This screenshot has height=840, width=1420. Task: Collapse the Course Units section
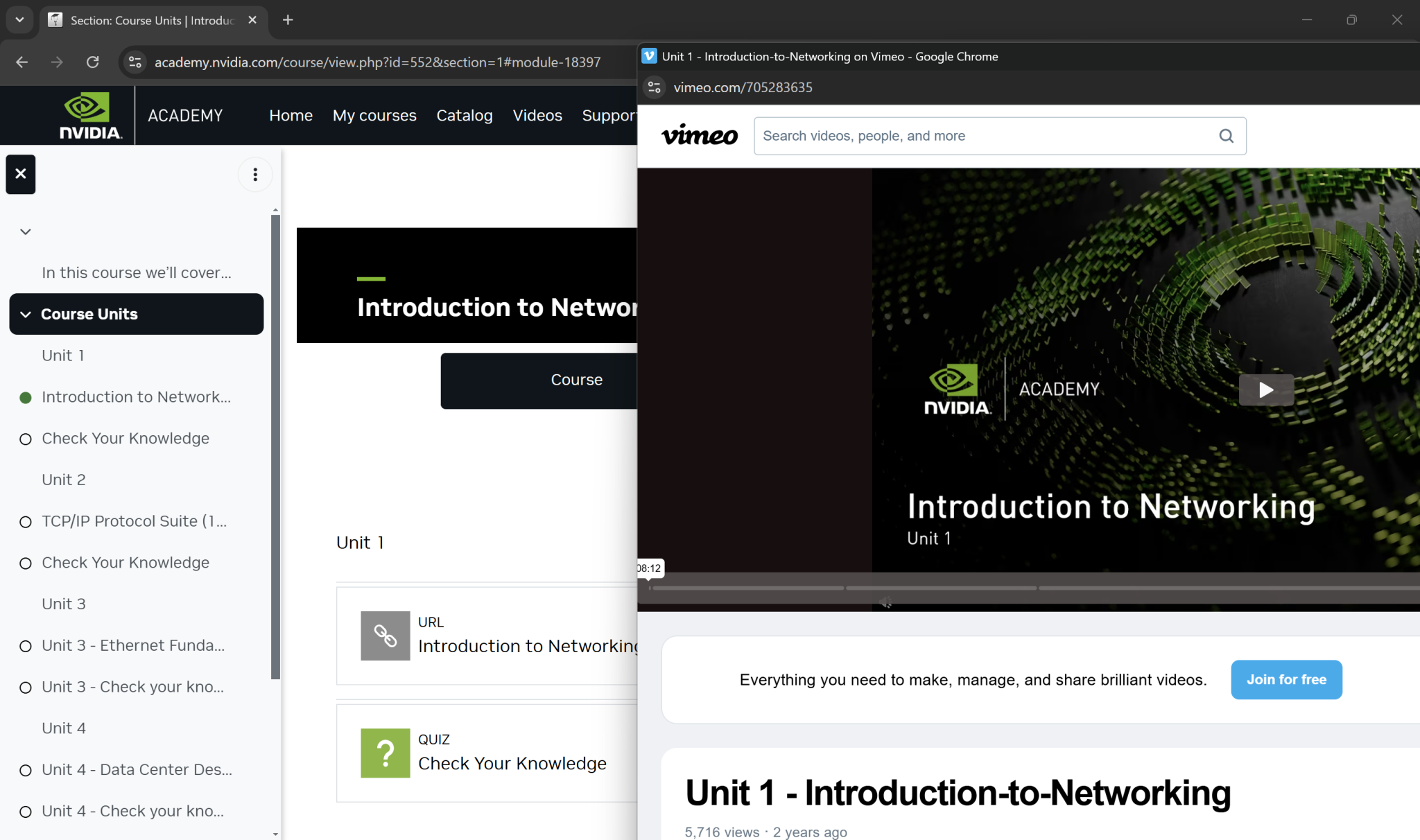click(26, 314)
